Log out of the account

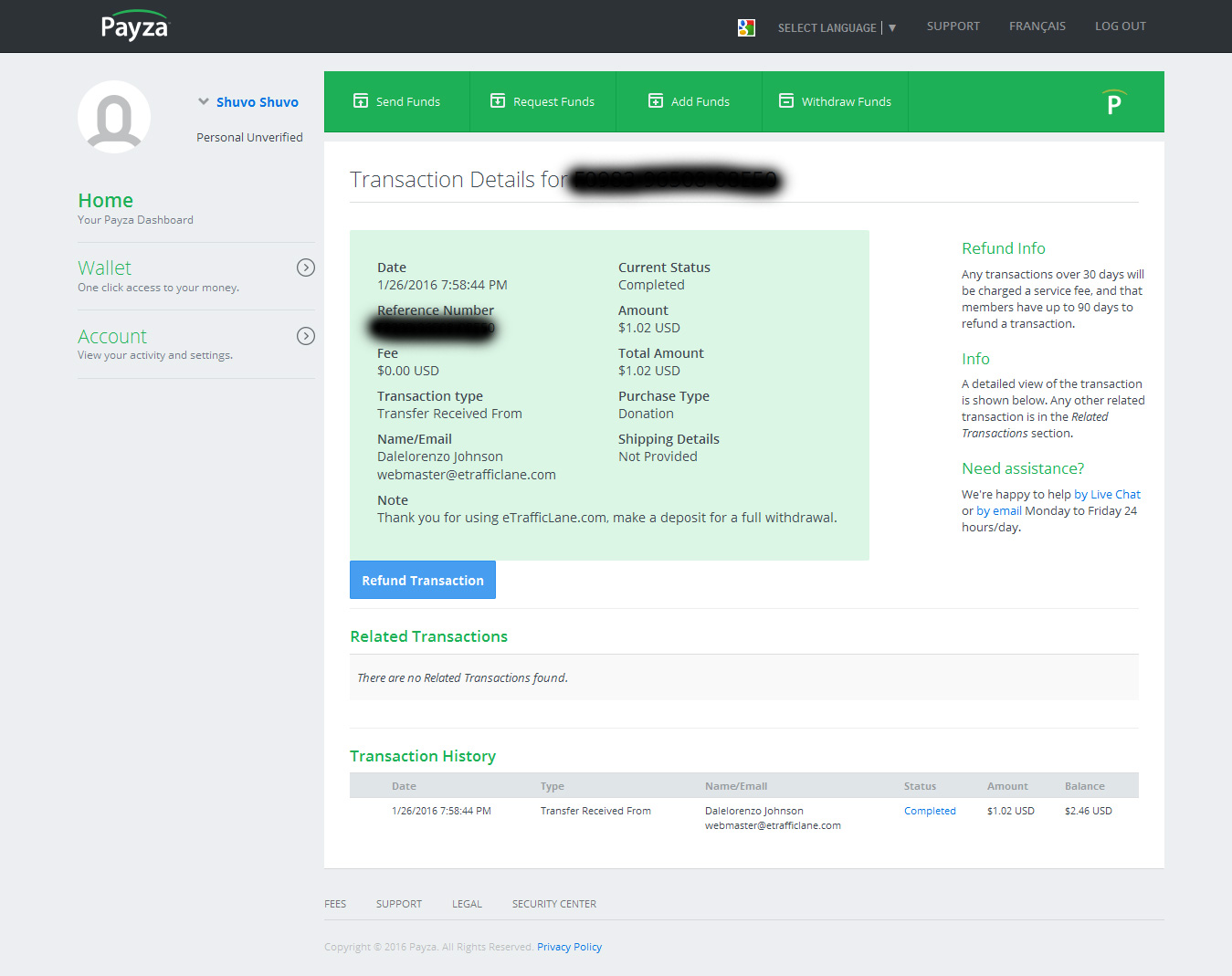1120,26
